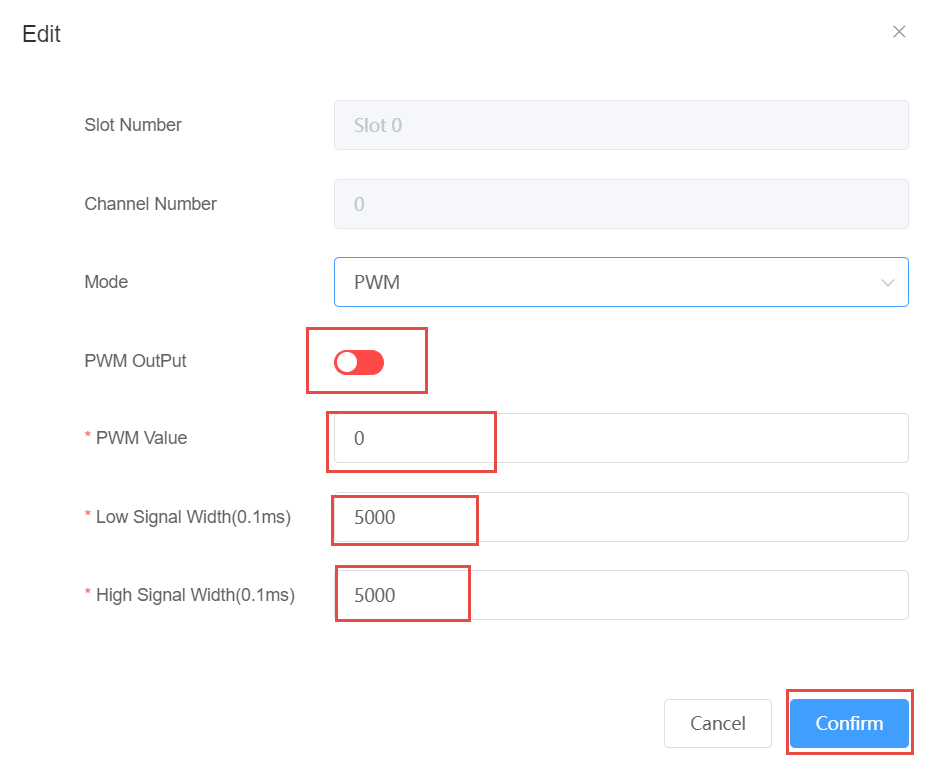Image resolution: width=930 pixels, height=770 pixels.
Task: Click the Channel Number label
Action: tap(150, 204)
